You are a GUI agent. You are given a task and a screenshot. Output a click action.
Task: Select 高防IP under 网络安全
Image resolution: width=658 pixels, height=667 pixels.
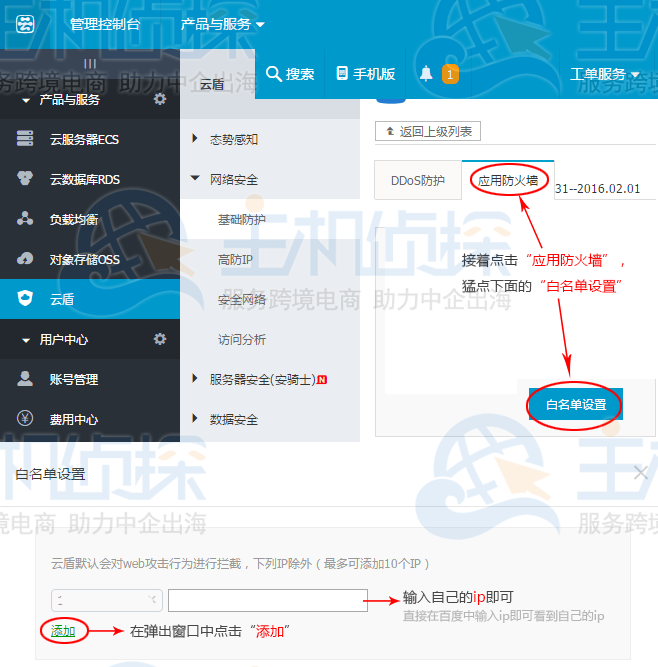[235, 259]
